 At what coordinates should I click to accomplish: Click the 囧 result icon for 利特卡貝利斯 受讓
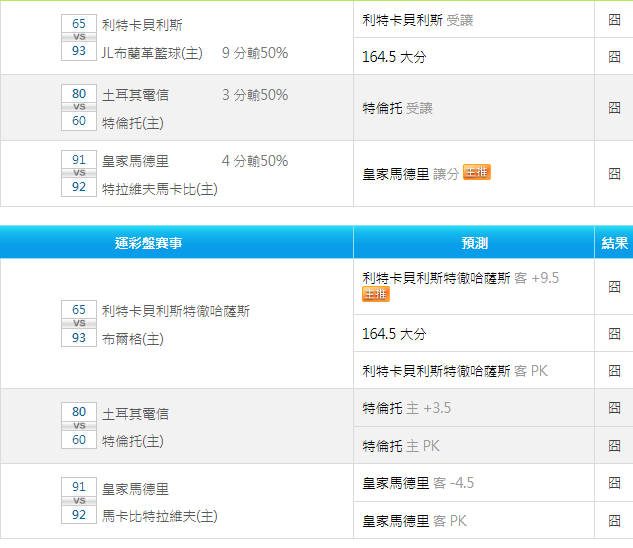pyautogui.click(x=614, y=19)
